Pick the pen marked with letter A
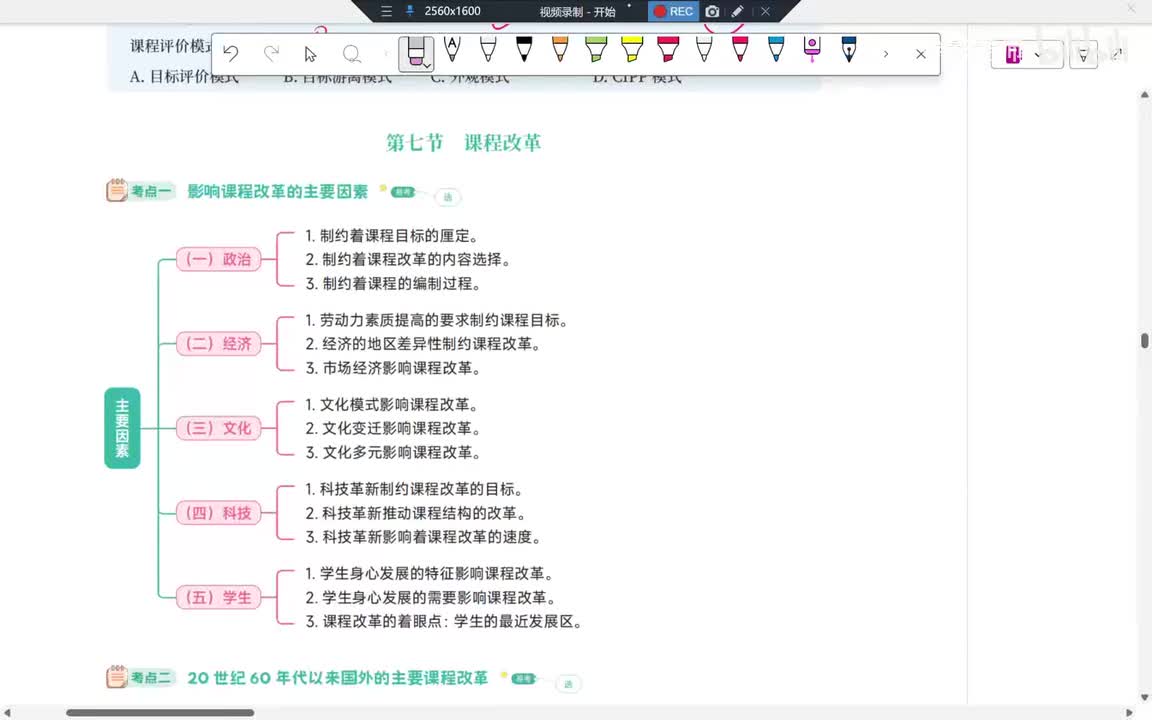Viewport: 1152px width, 720px height. point(453,49)
